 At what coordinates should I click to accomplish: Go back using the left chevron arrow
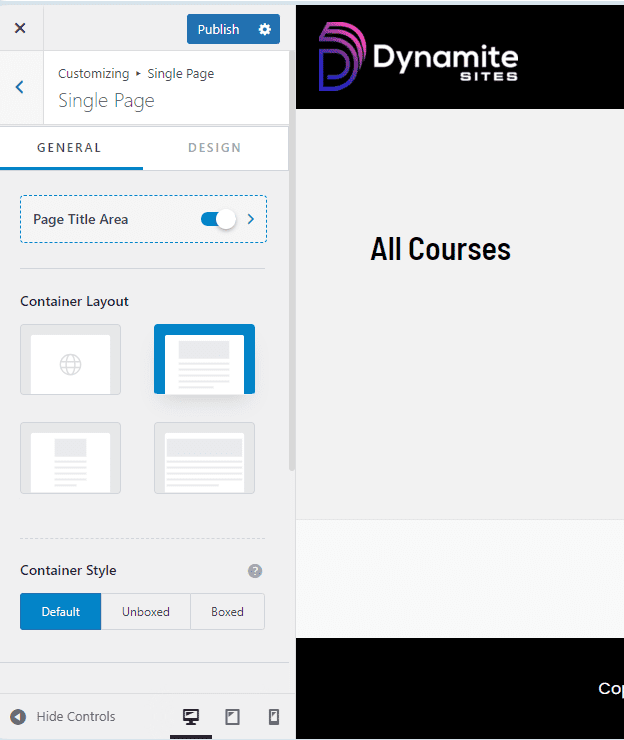(x=20, y=87)
